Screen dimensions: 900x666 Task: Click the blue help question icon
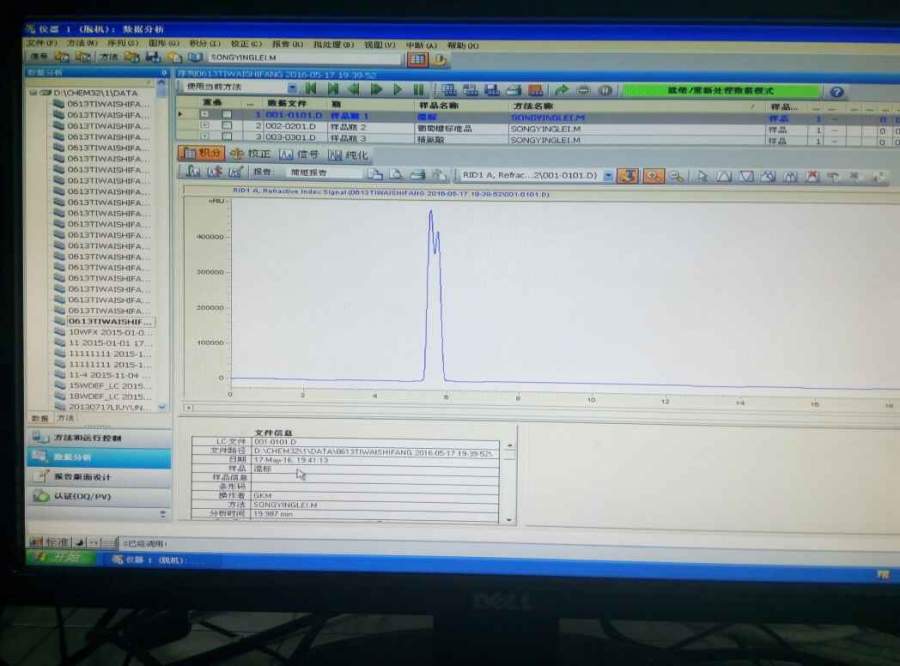coord(836,92)
